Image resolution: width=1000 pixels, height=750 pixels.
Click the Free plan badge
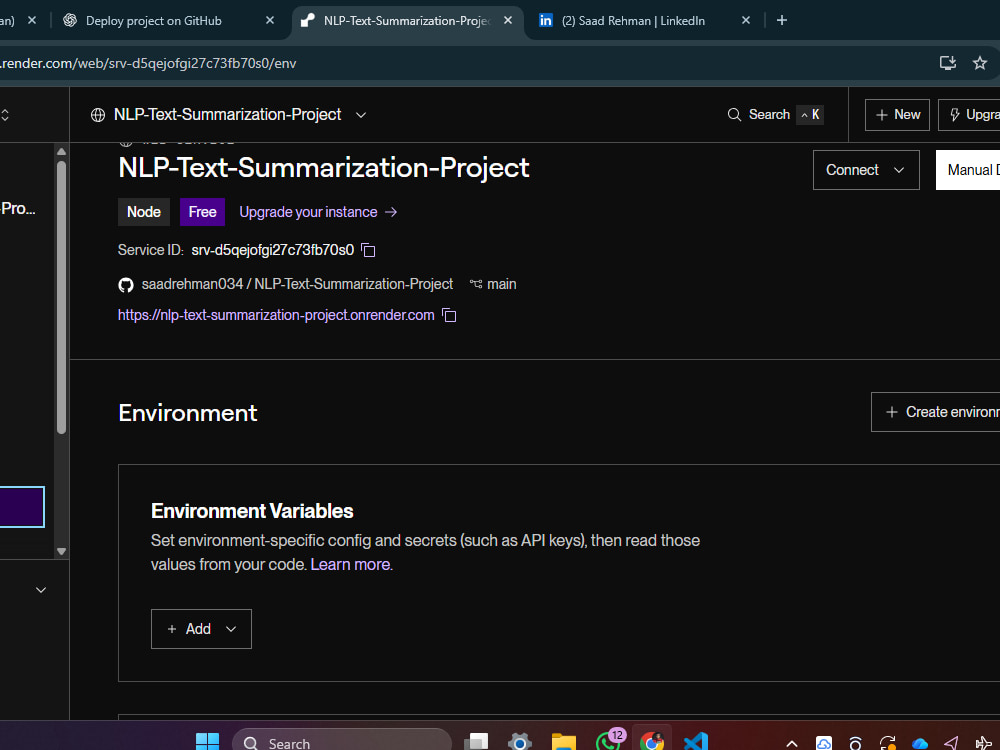tap(202, 212)
